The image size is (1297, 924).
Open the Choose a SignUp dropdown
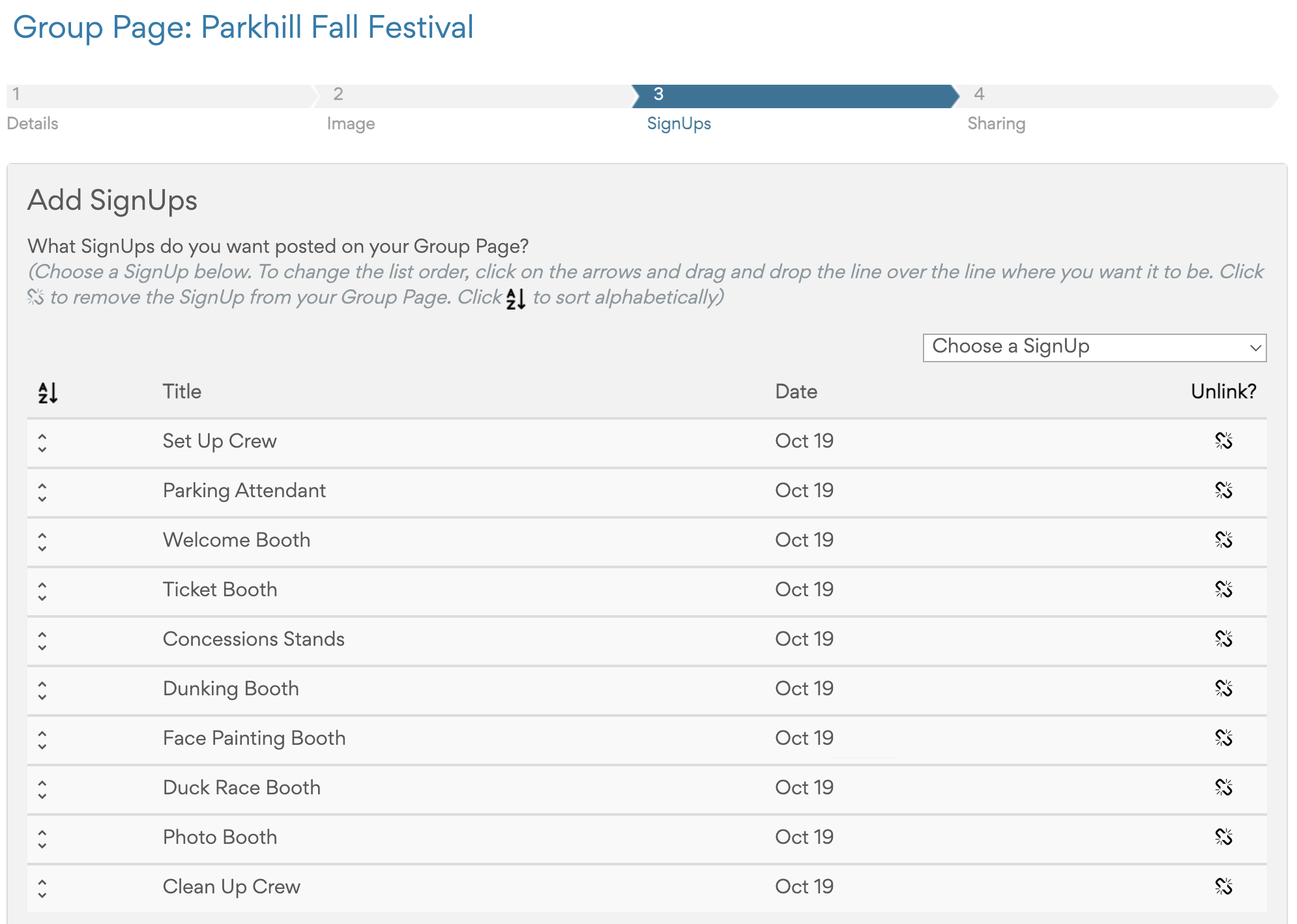tap(1094, 347)
